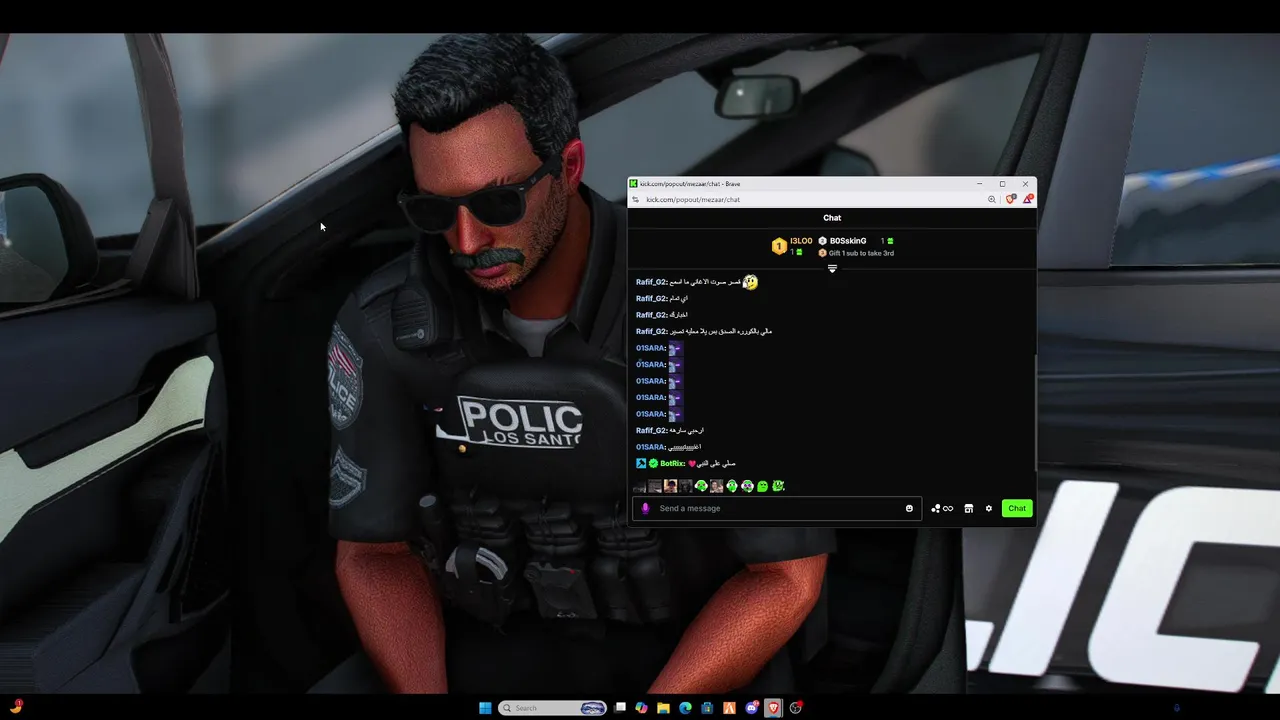Screen dimensions: 1280x720
Task: Open B0SskinG leaderboard entry
Action: click(848, 241)
